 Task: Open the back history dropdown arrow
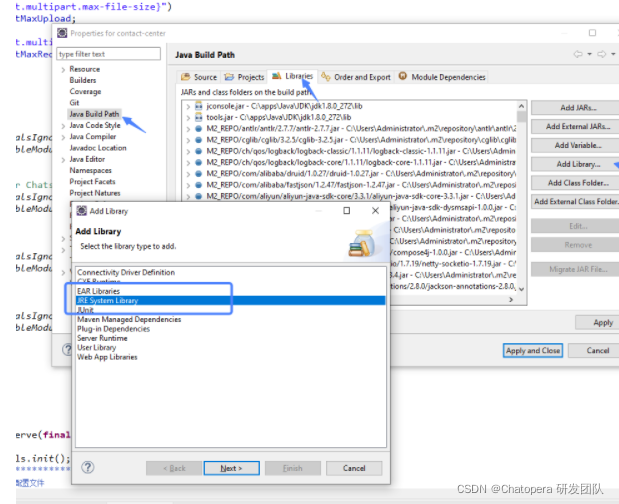pos(589,54)
